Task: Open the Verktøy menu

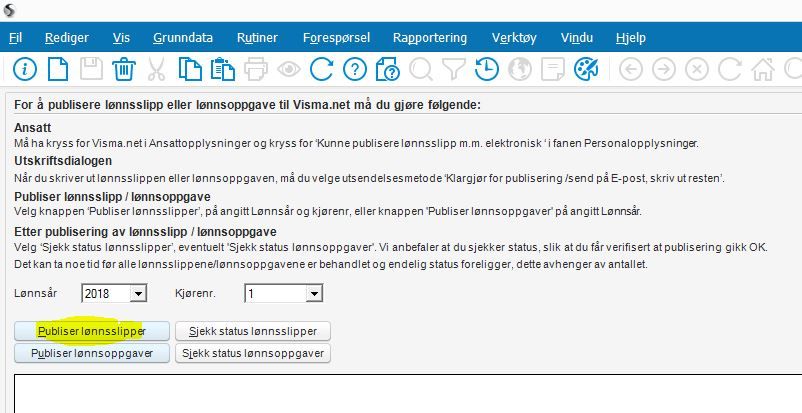Action: [514, 38]
